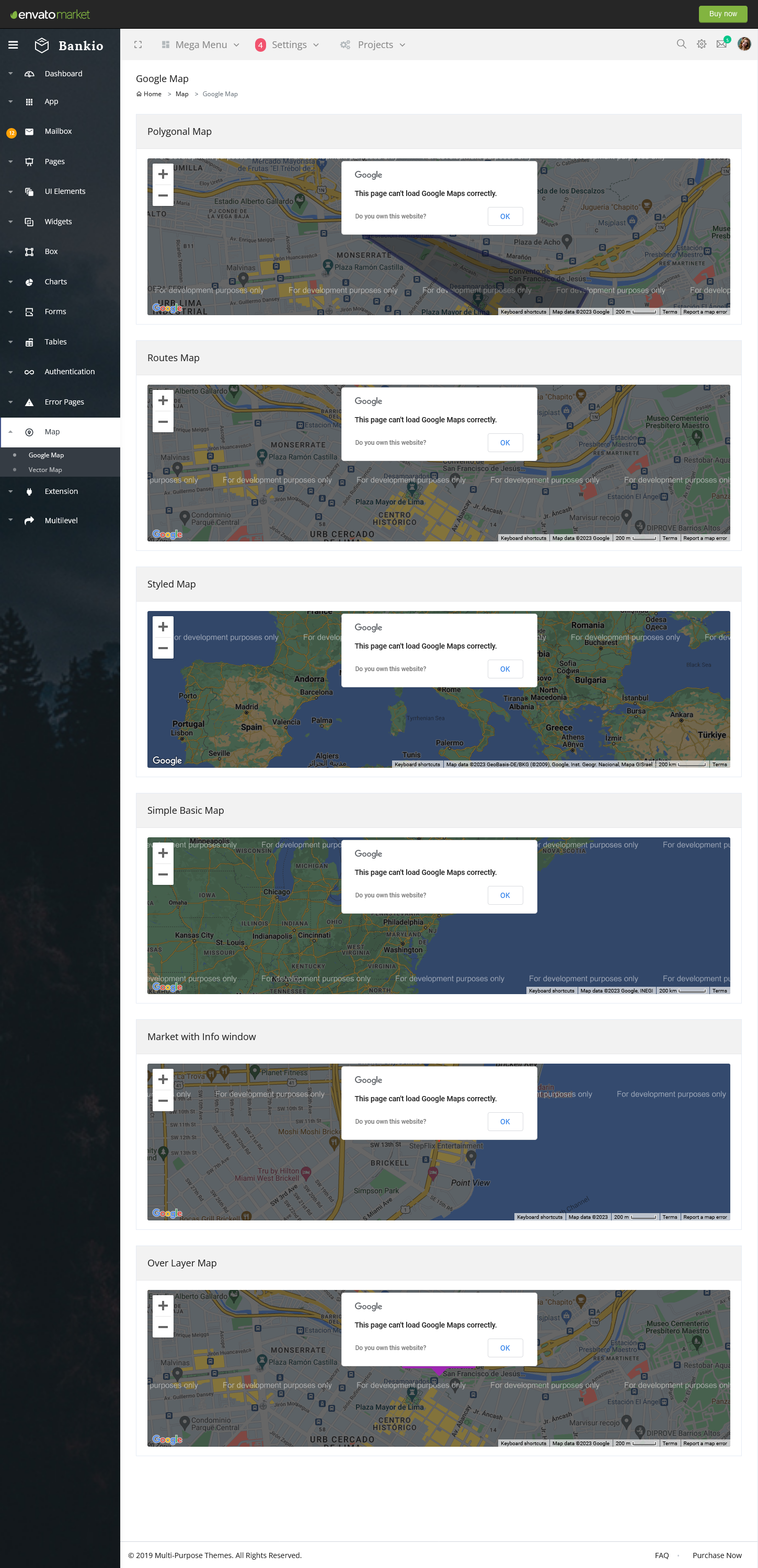Zoom in on the Polygonal Map
758x1568 pixels.
tap(163, 174)
